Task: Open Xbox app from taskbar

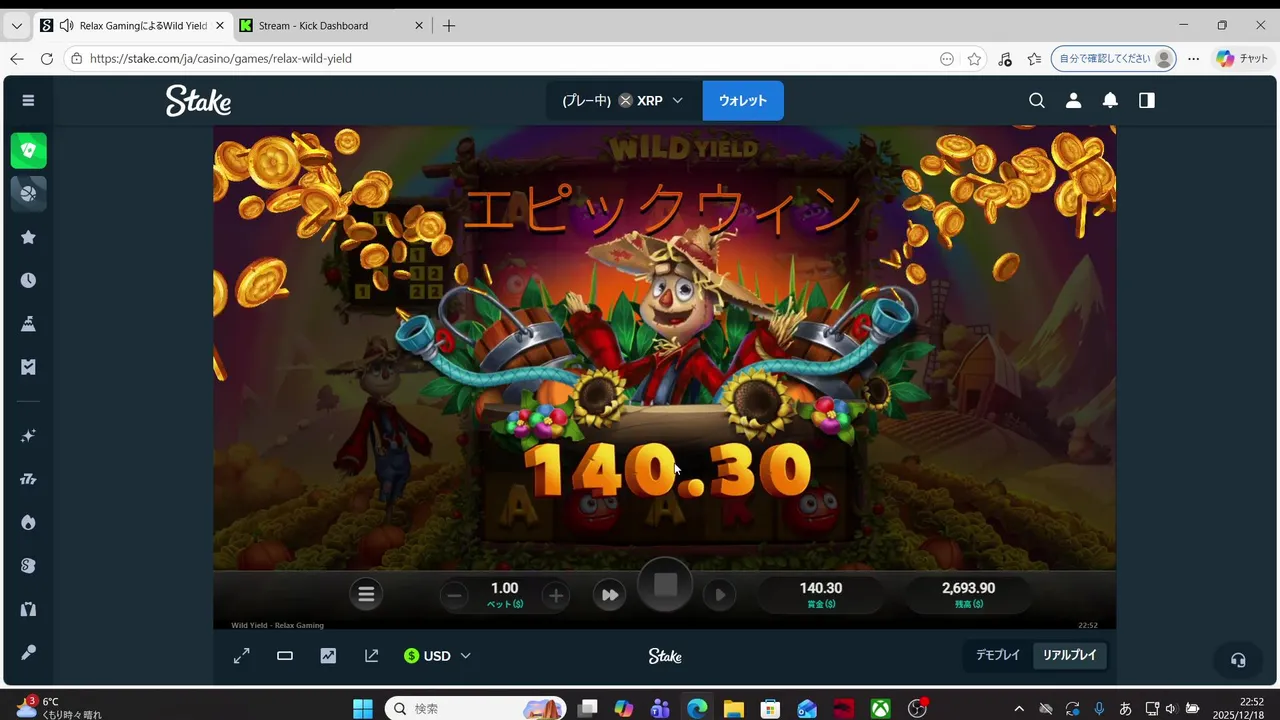Action: 880,709
